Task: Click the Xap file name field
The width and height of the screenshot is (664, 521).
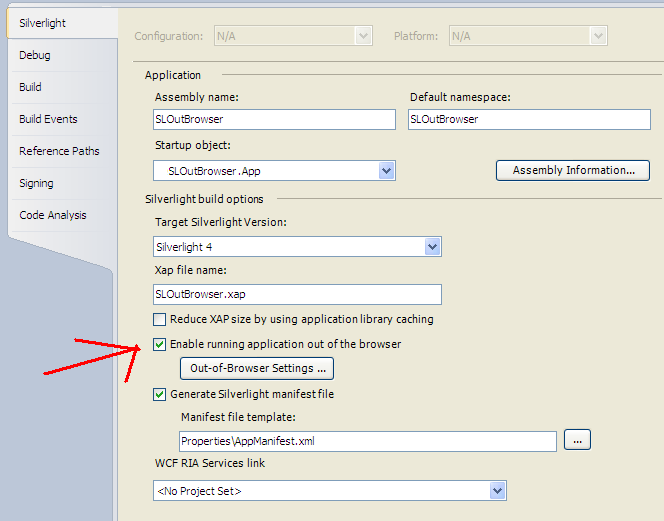Action: 296,295
